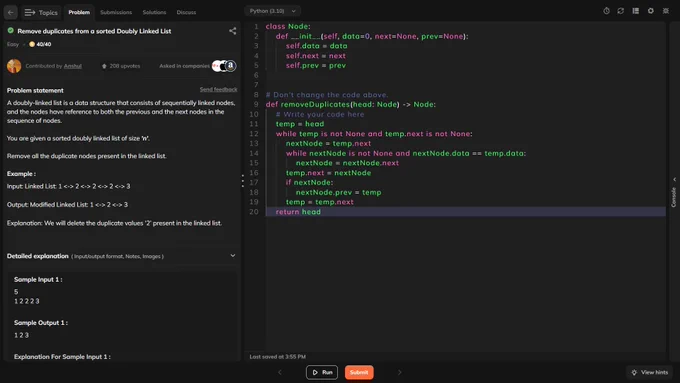Click the pane divider drag handle
The width and height of the screenshot is (680, 383).
point(242,181)
